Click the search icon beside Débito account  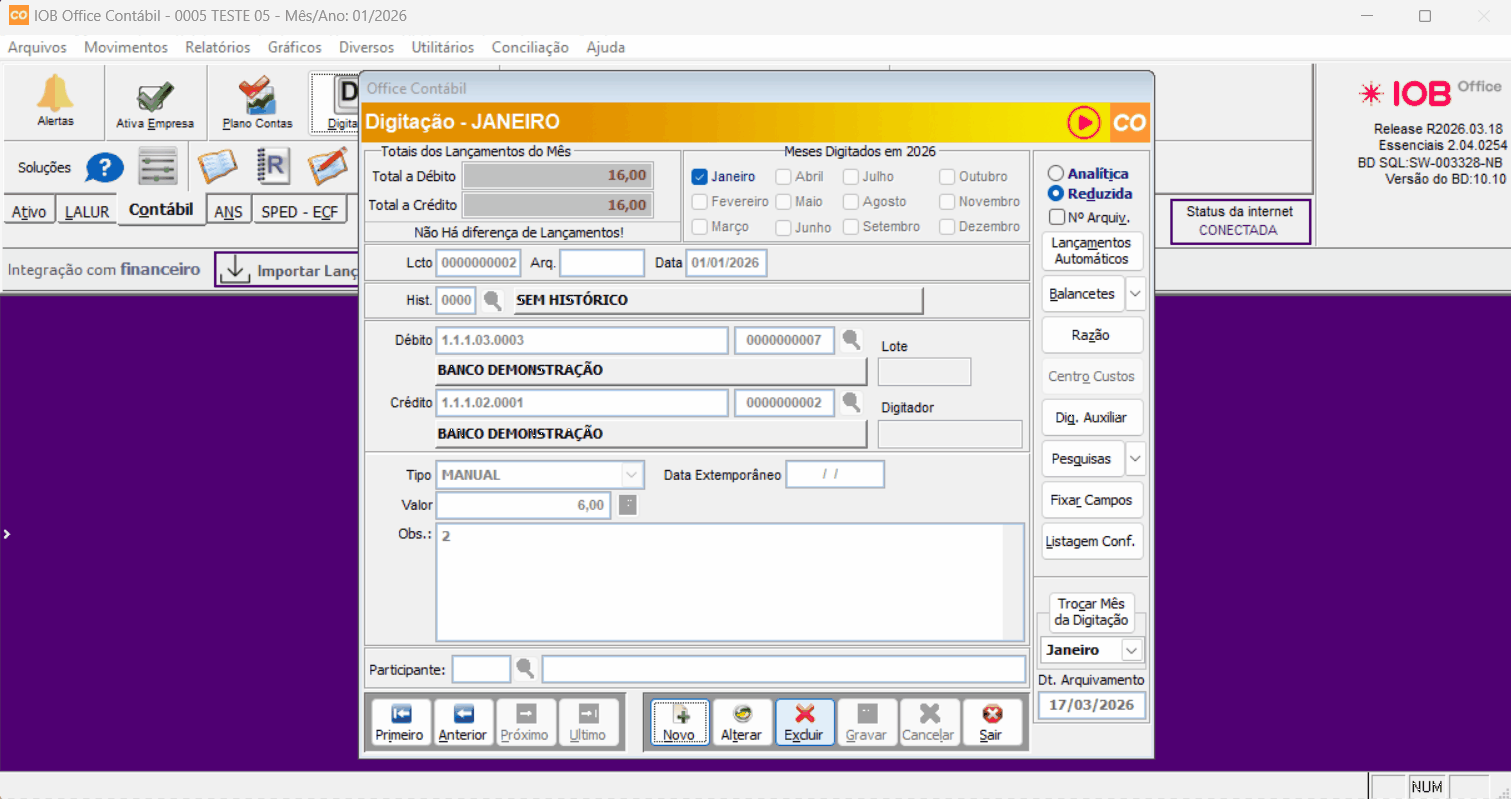point(851,341)
